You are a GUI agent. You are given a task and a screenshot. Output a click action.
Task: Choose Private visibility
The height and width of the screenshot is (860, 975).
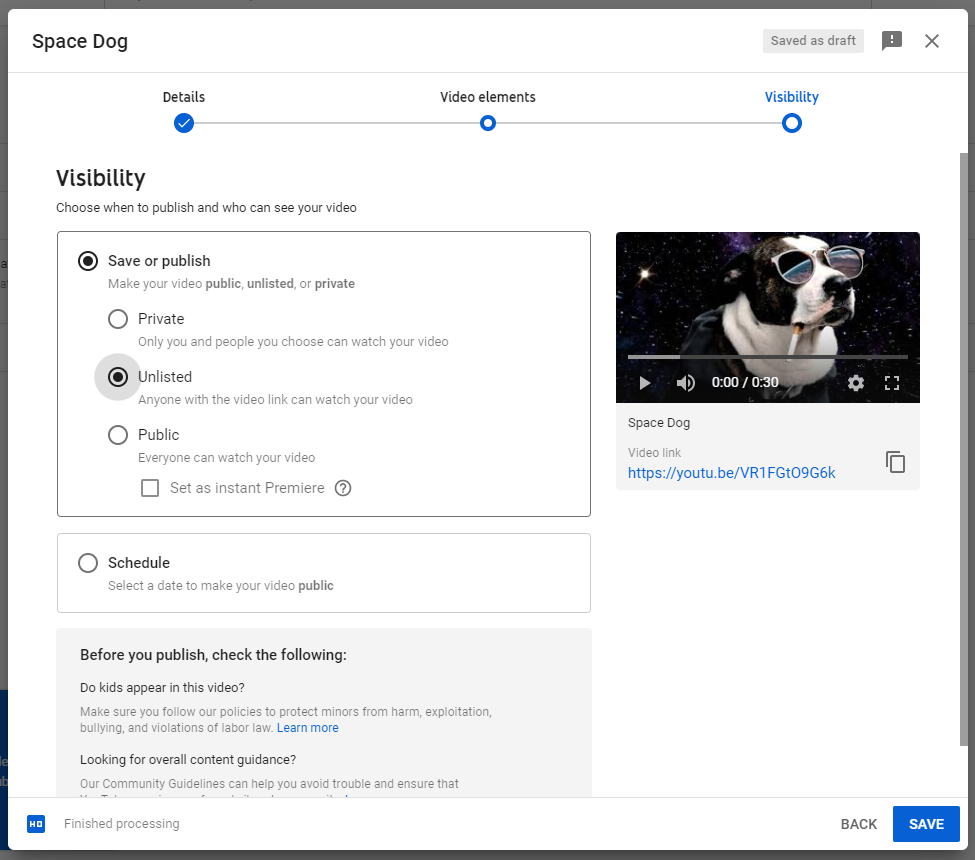pos(118,319)
